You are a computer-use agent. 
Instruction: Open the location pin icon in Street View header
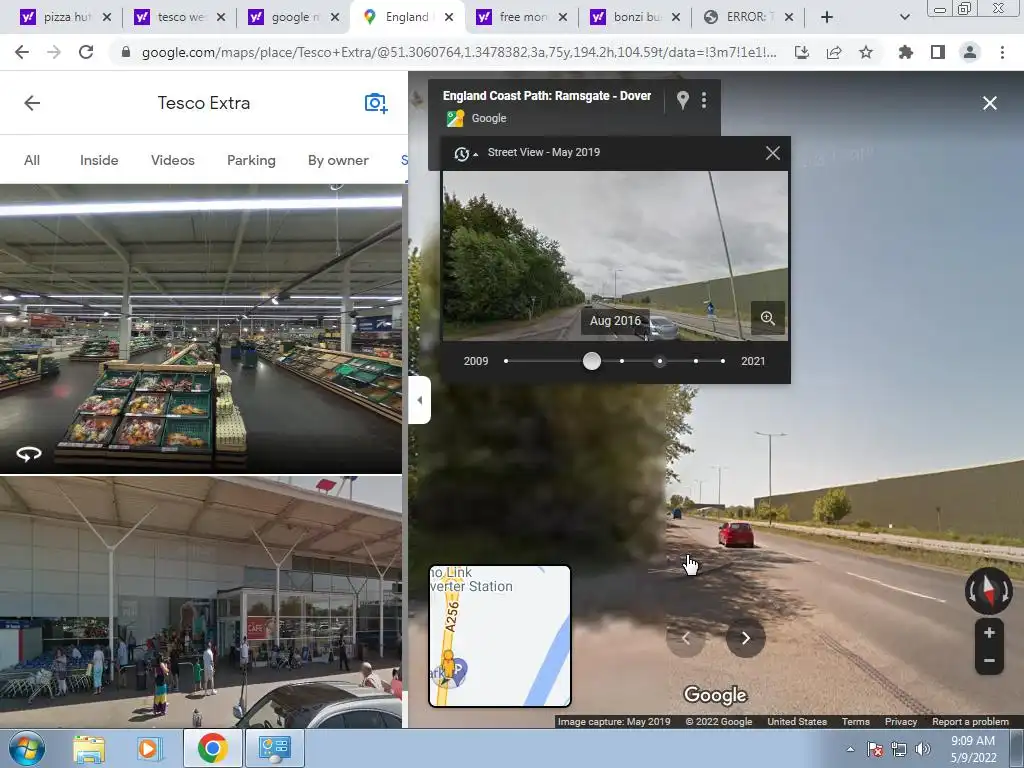(x=682, y=100)
